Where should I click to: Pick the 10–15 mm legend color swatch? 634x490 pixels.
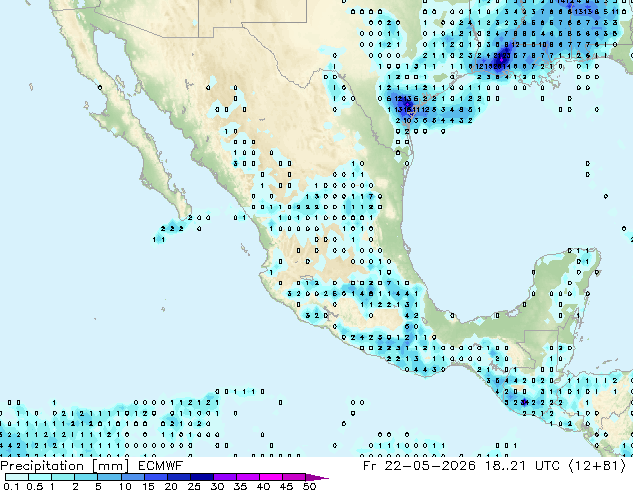tap(133, 477)
